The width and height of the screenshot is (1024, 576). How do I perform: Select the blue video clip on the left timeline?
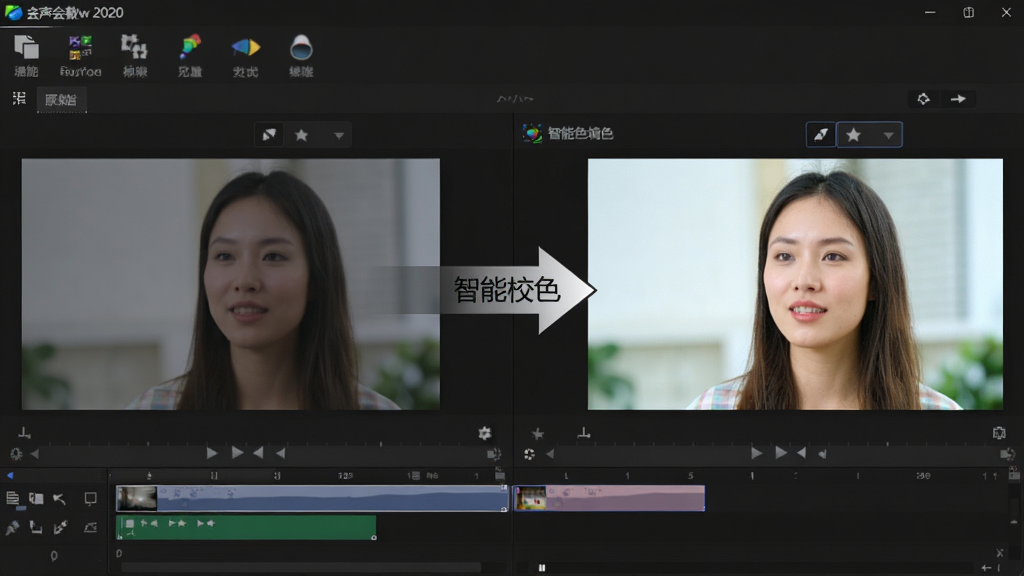click(x=312, y=498)
